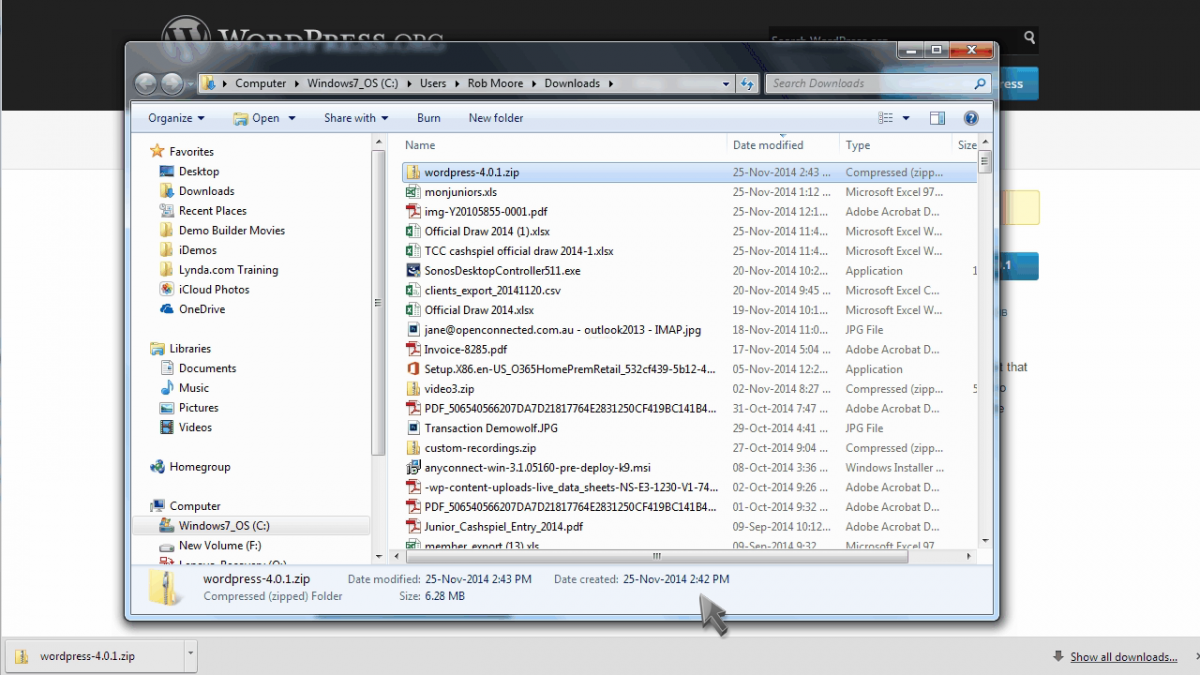Open the address bar history dropdown
The image size is (1200, 675).
pyautogui.click(x=727, y=83)
